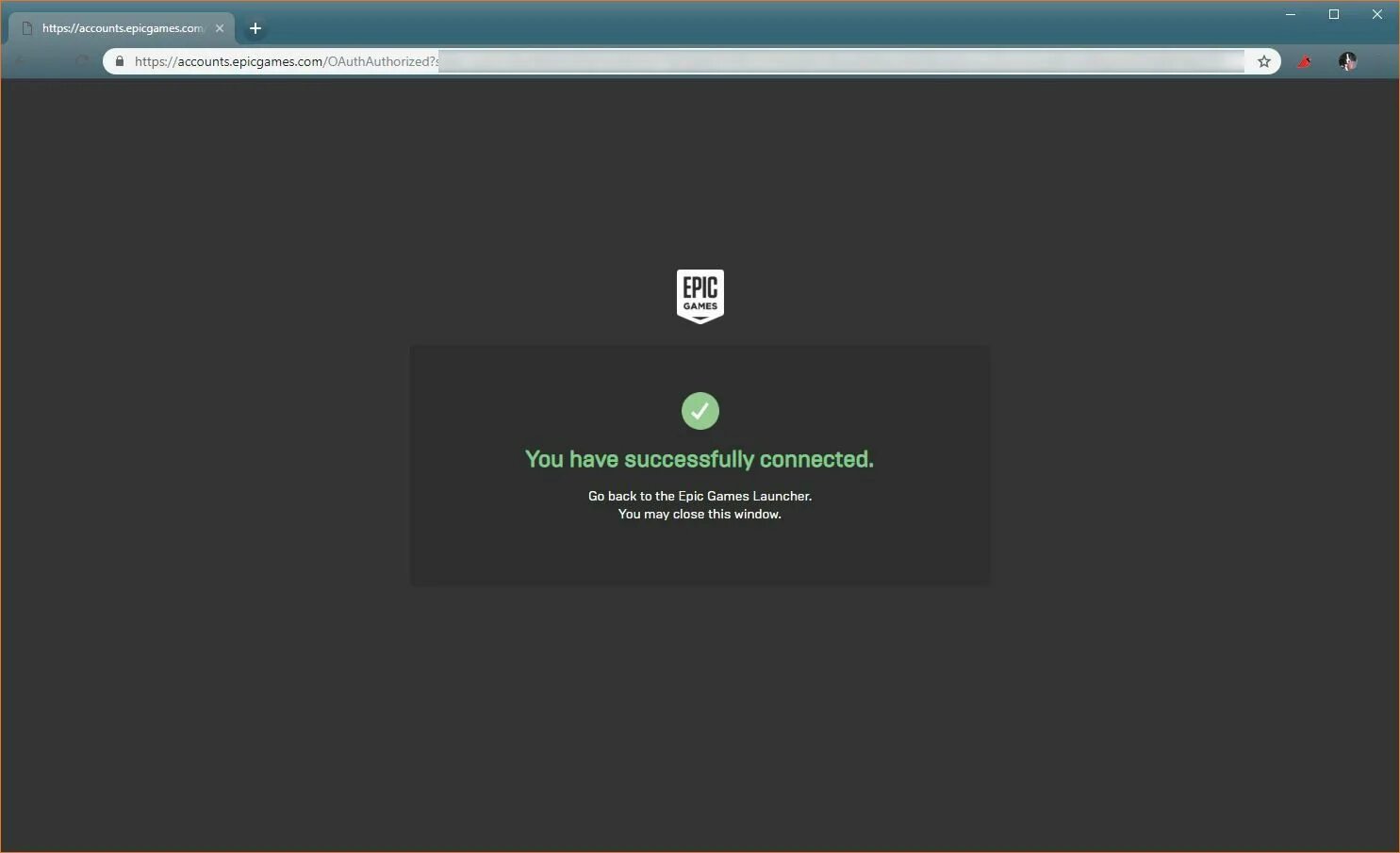This screenshot has width=1400, height=853.
Task: Click 'Go back to the Epic Games Launcher.' text
Action: point(700,496)
